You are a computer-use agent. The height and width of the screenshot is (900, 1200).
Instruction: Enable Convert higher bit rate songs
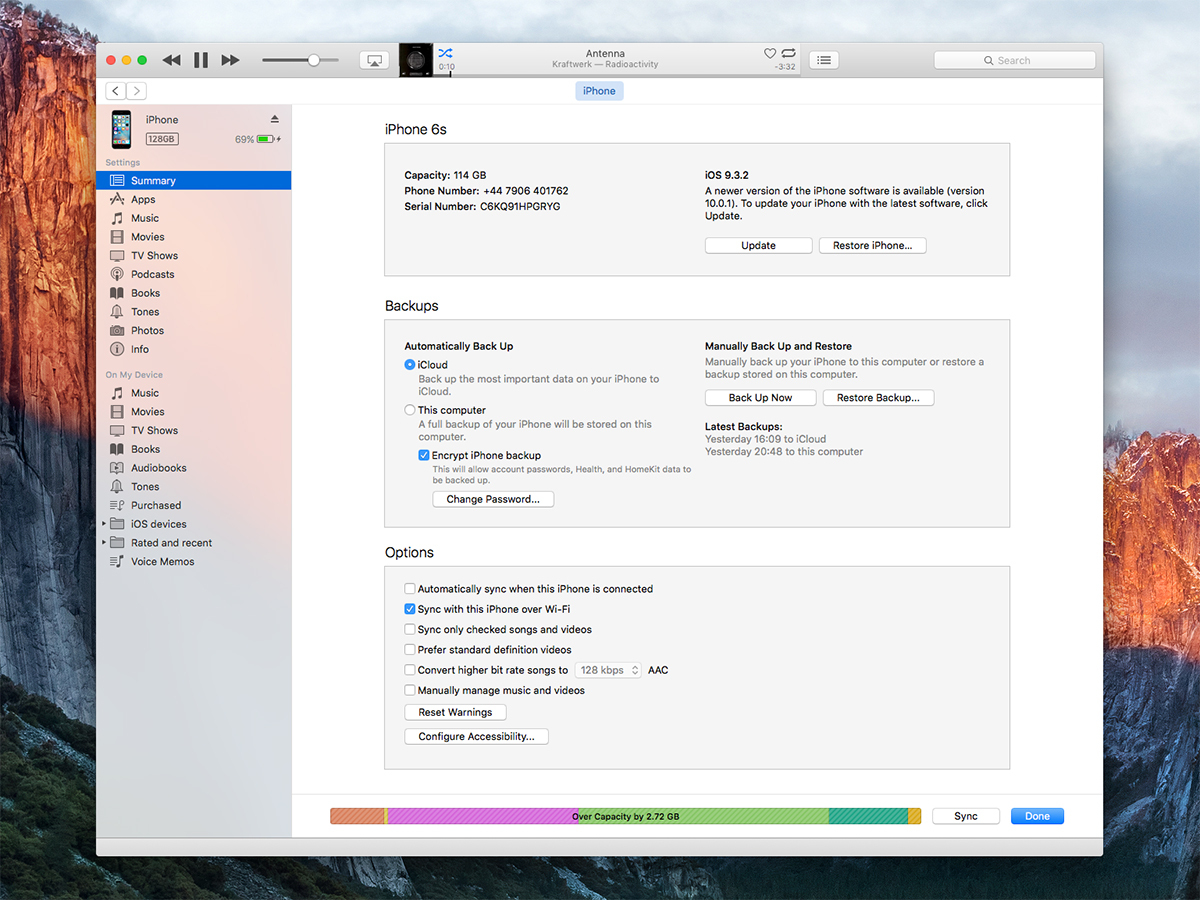(x=410, y=670)
